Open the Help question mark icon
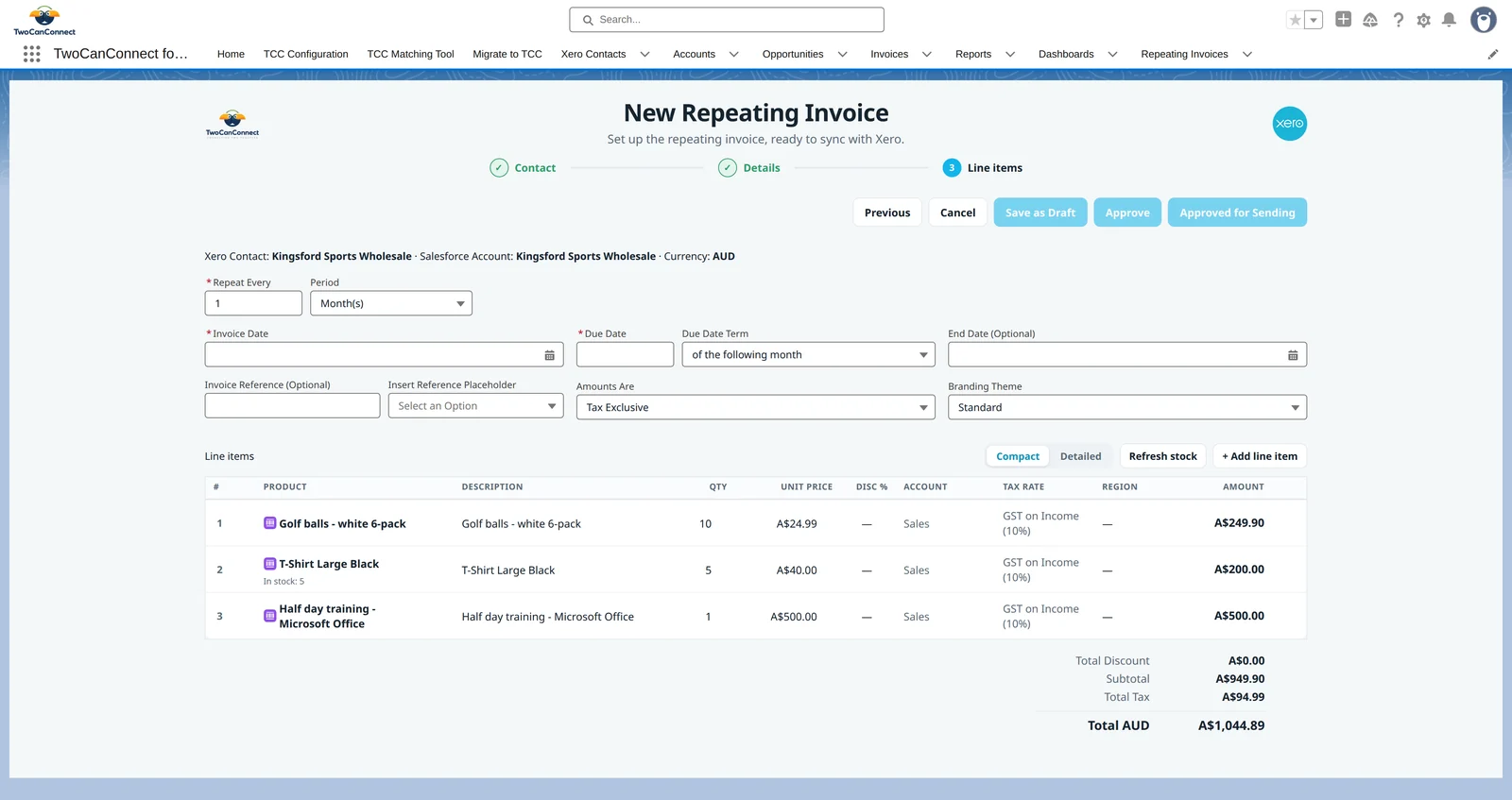The width and height of the screenshot is (1512, 800). tap(1398, 20)
